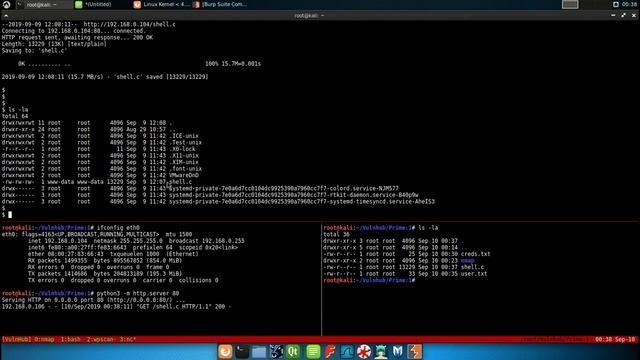Image resolution: width=640 pixels, height=360 pixels.
Task: Click the .X0-lock file entry
Action: pyautogui.click(x=182, y=149)
